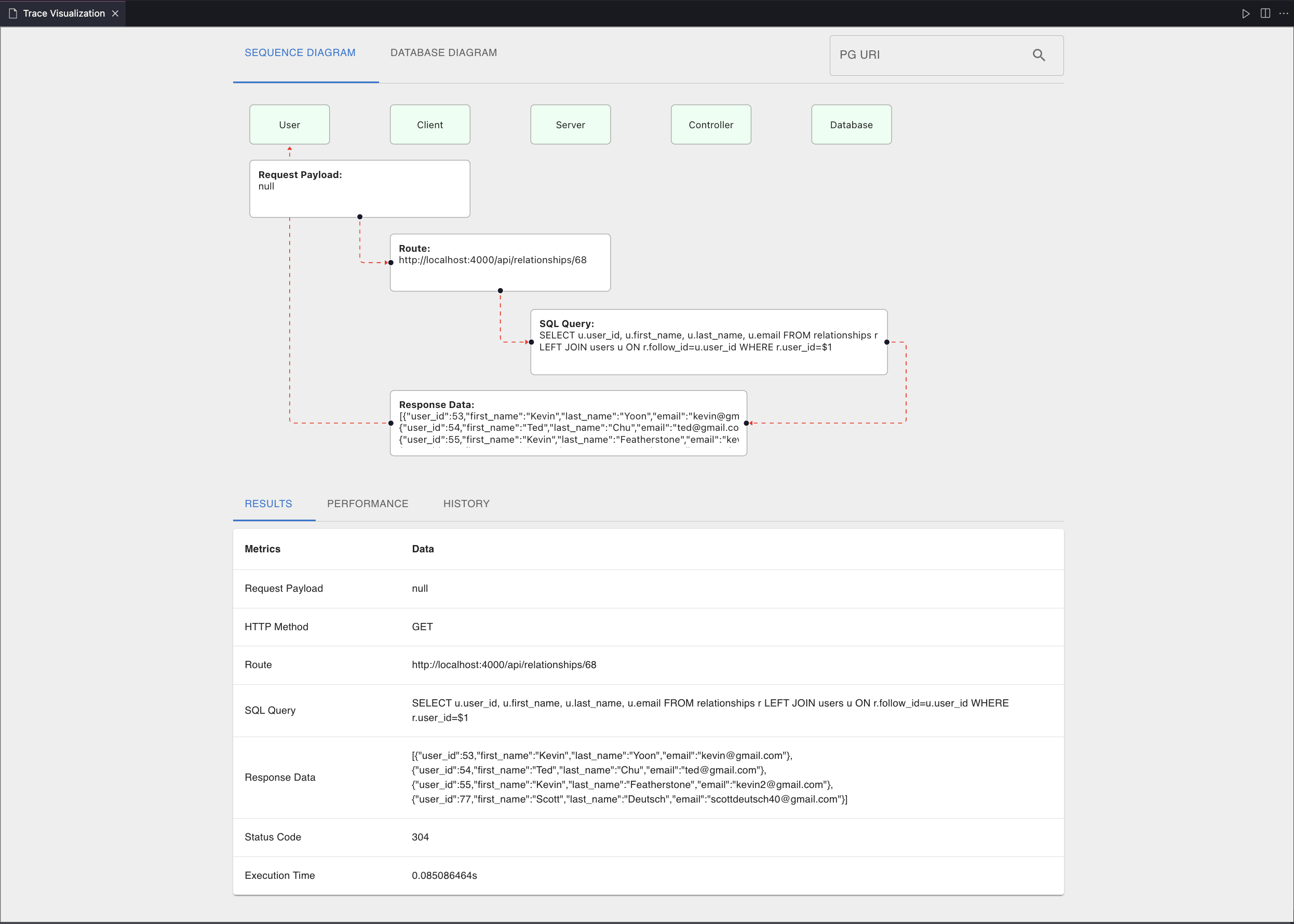Switch to the Database Diagram tab
Screen dimensions: 1294x924
pyautogui.click(x=443, y=52)
